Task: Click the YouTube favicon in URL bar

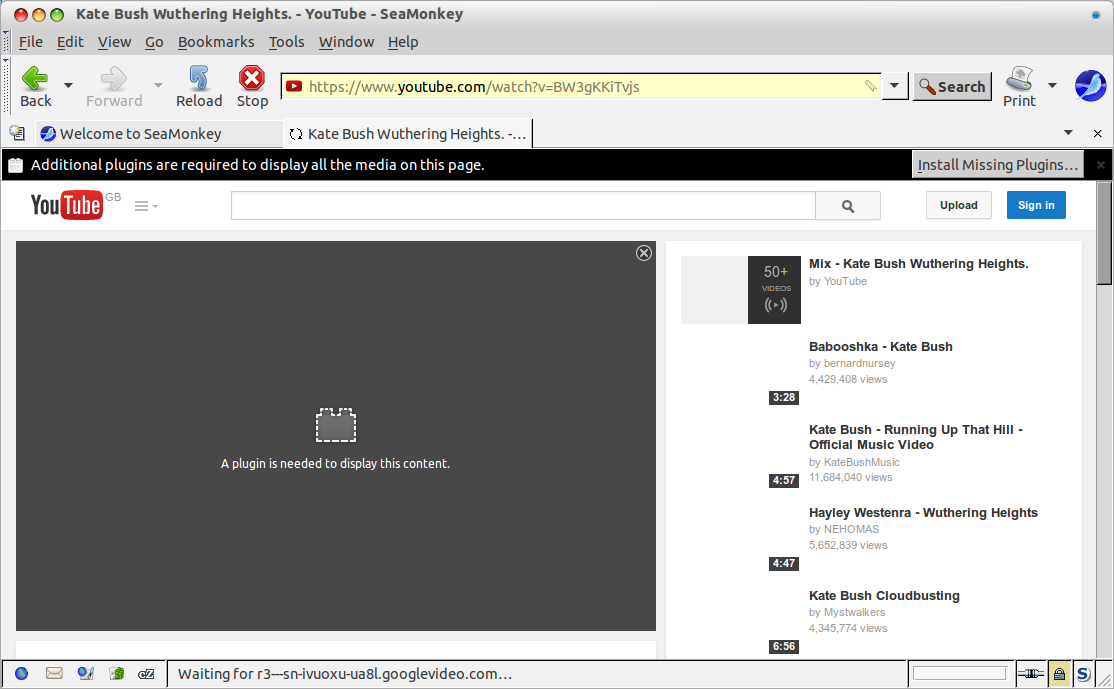Action: pos(294,87)
